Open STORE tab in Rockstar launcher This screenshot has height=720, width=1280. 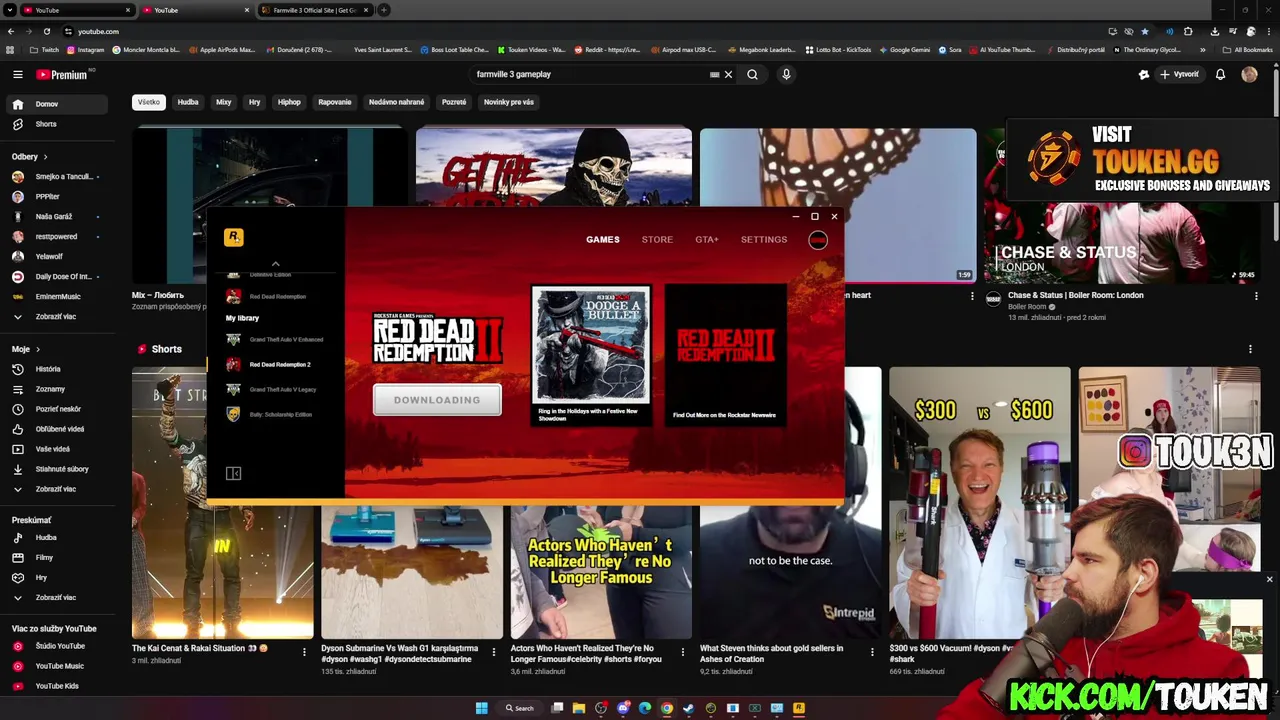click(657, 240)
